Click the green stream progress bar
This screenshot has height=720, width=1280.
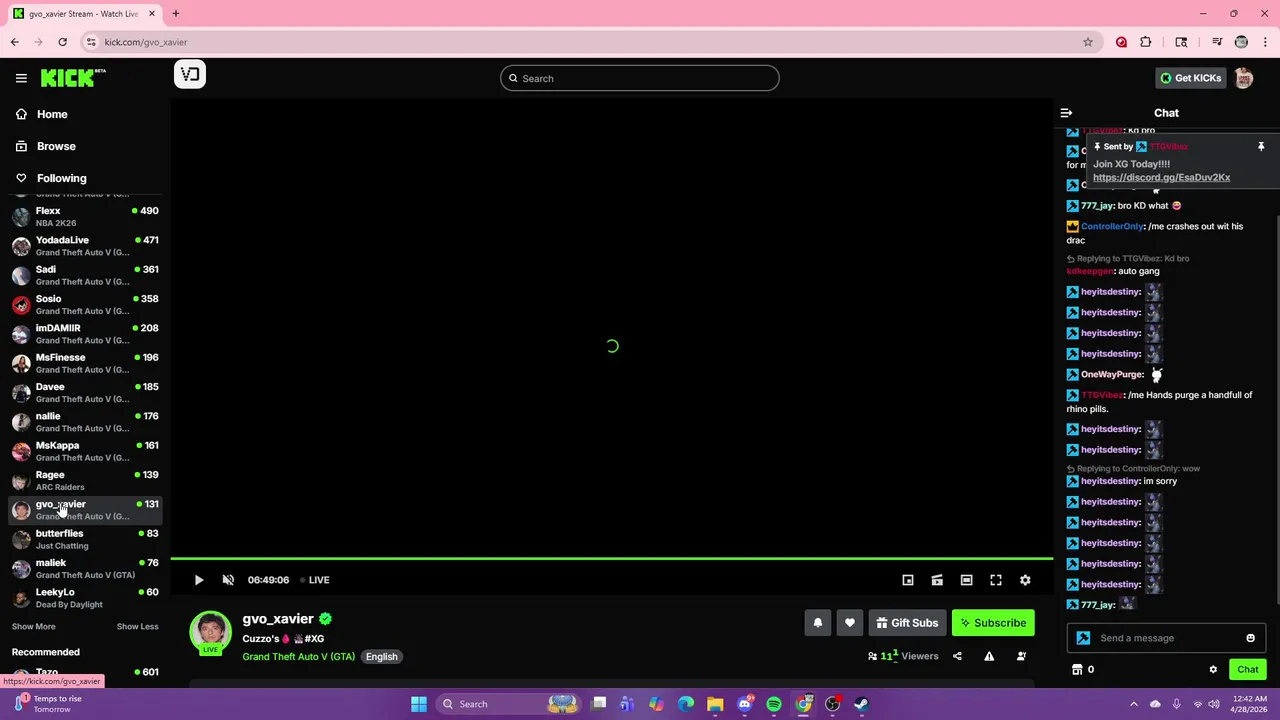click(611, 558)
